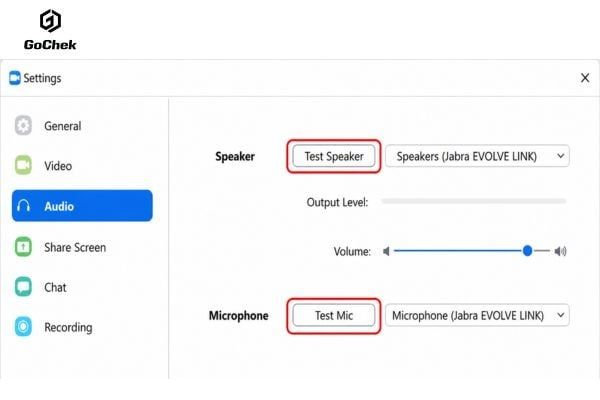
Task: Click the Test Mic button
Action: tap(334, 315)
